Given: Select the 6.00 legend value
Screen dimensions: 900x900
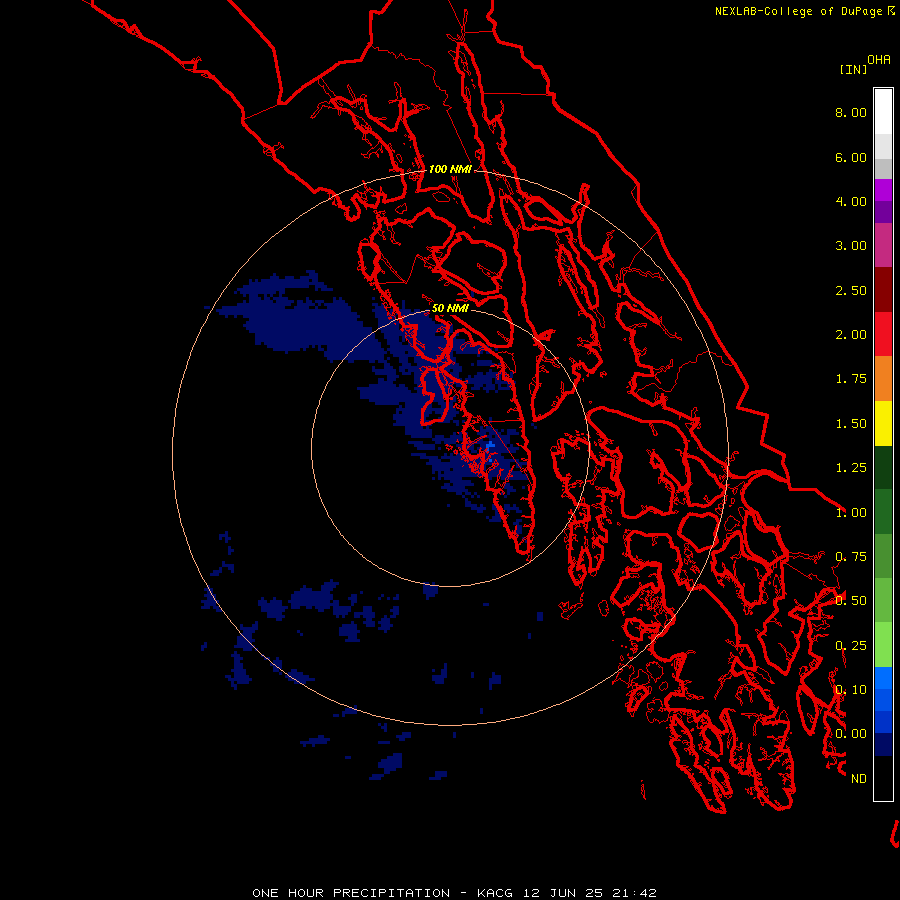Looking at the screenshot, I should click(851, 157).
